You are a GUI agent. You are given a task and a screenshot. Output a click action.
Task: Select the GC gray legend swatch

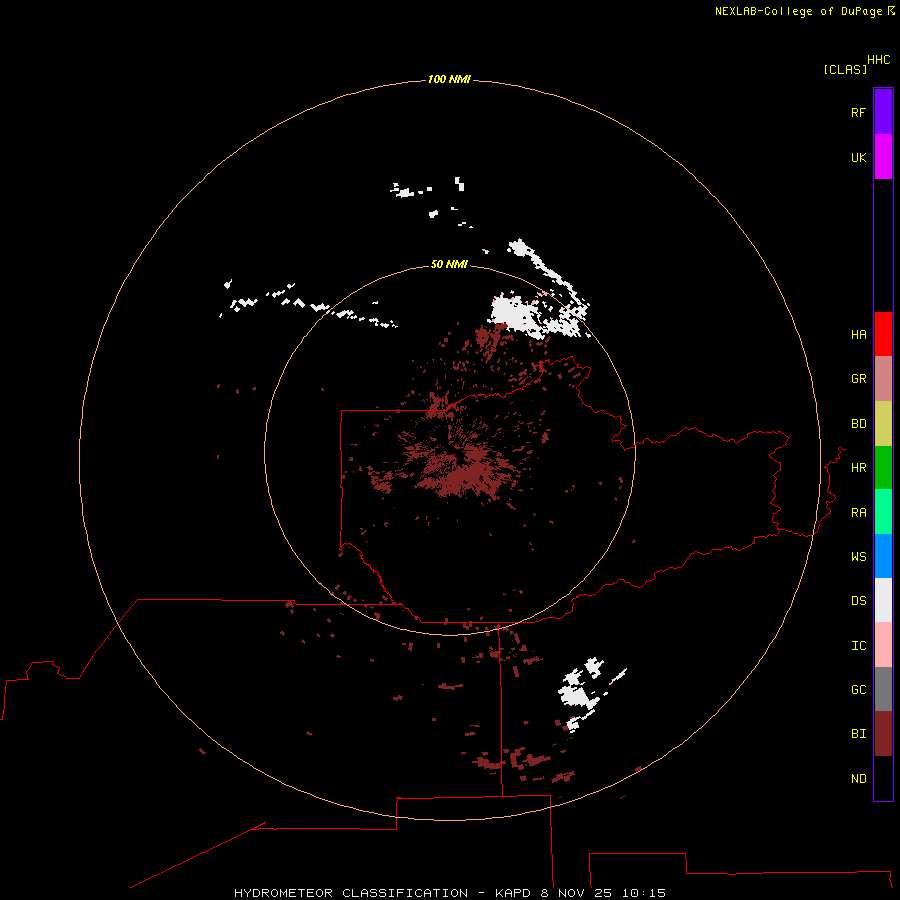tap(883, 689)
